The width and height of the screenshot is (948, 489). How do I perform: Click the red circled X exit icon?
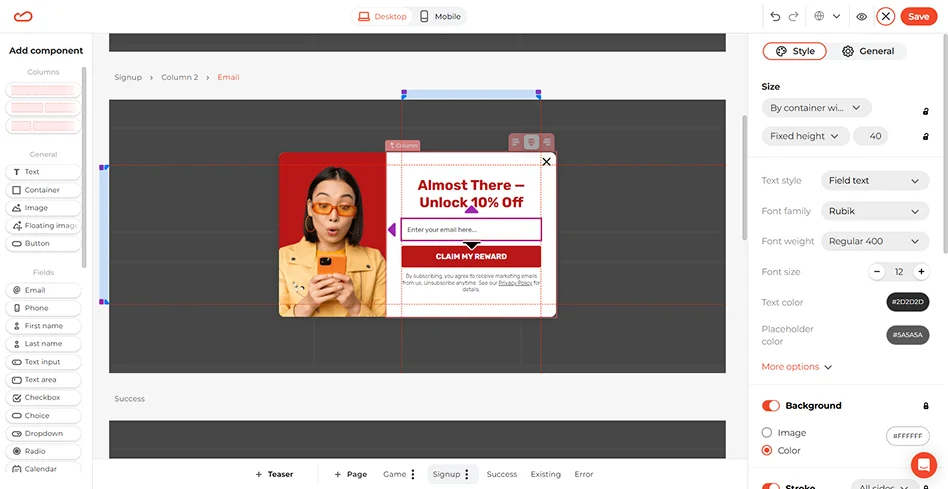pos(885,16)
